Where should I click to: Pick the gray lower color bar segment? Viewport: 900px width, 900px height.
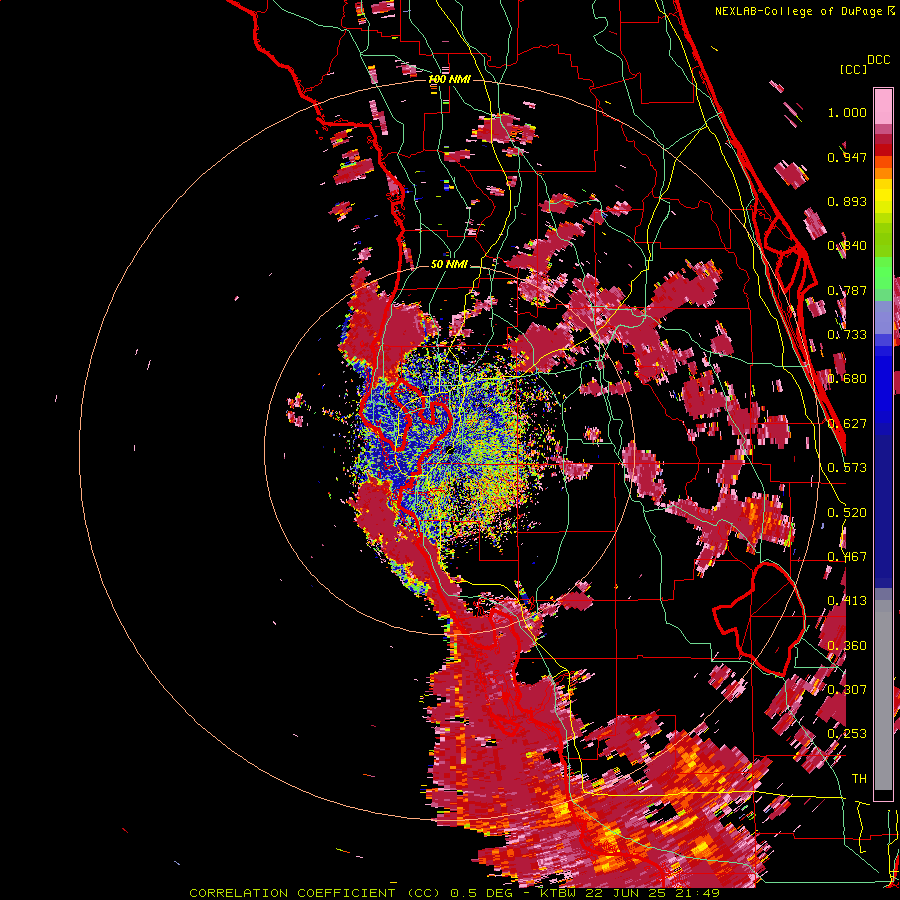point(883,695)
